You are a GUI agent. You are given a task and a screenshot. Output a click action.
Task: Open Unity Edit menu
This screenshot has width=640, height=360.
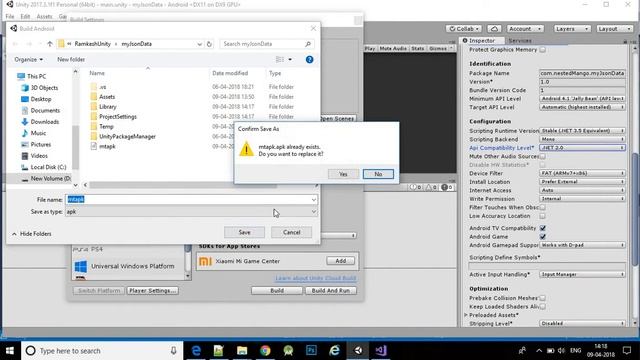[25, 16]
